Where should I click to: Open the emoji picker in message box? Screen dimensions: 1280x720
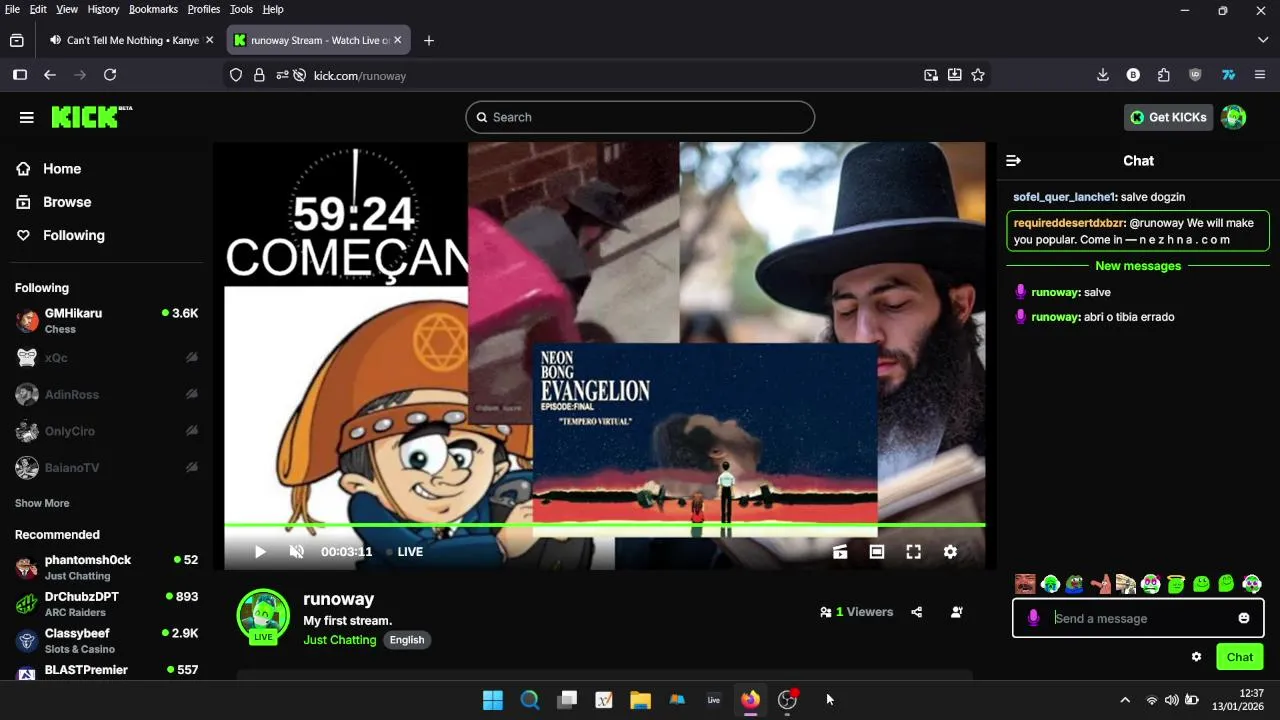[1244, 618]
